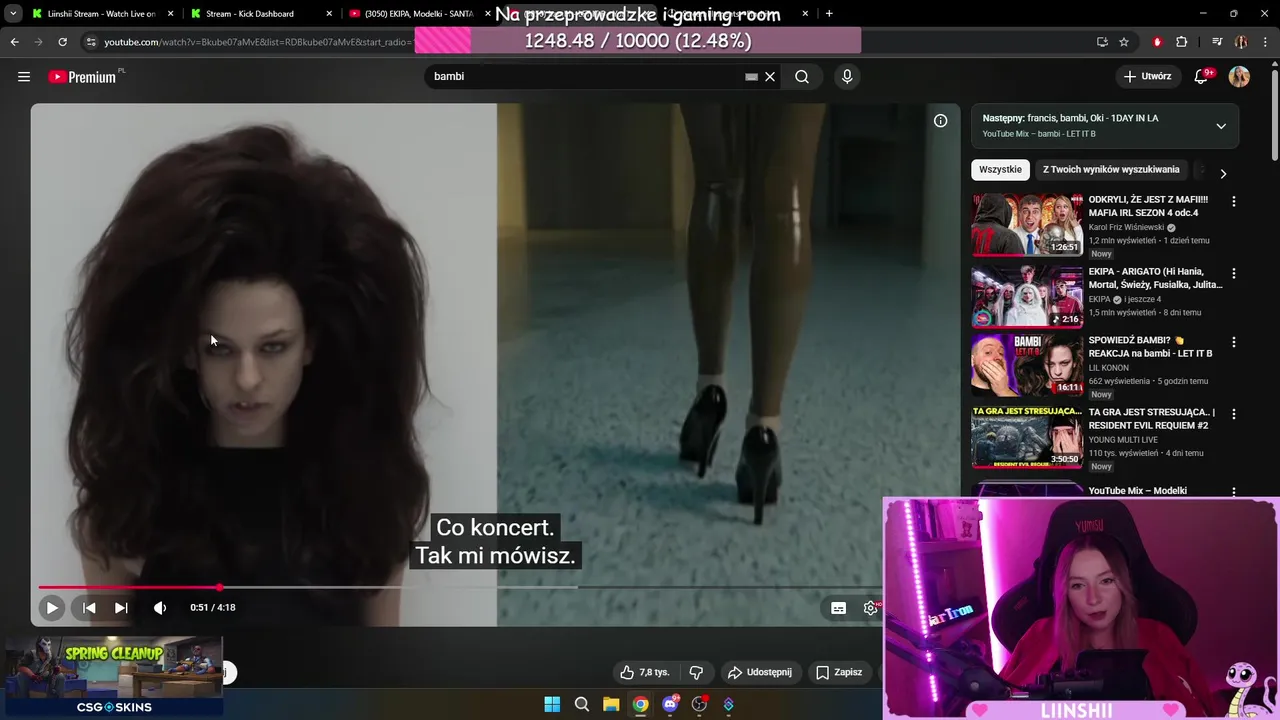Open Discord from the taskbar
Viewport: 1280px width, 720px height.
670,704
